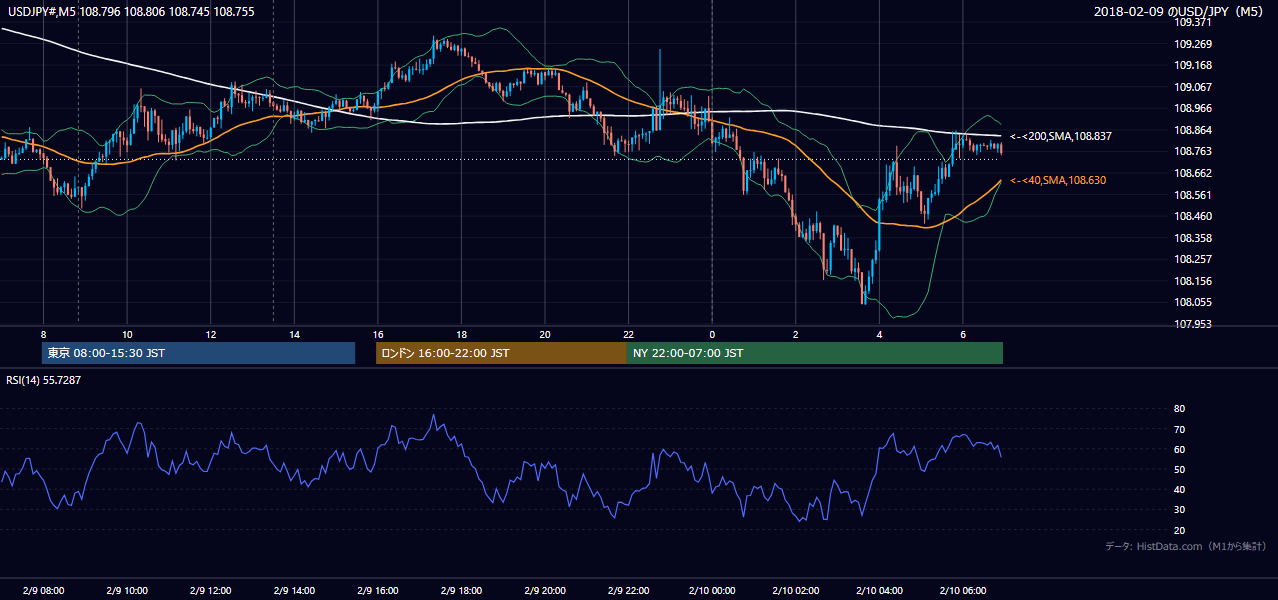Click price level 108.966 on the axis

[1193, 108]
